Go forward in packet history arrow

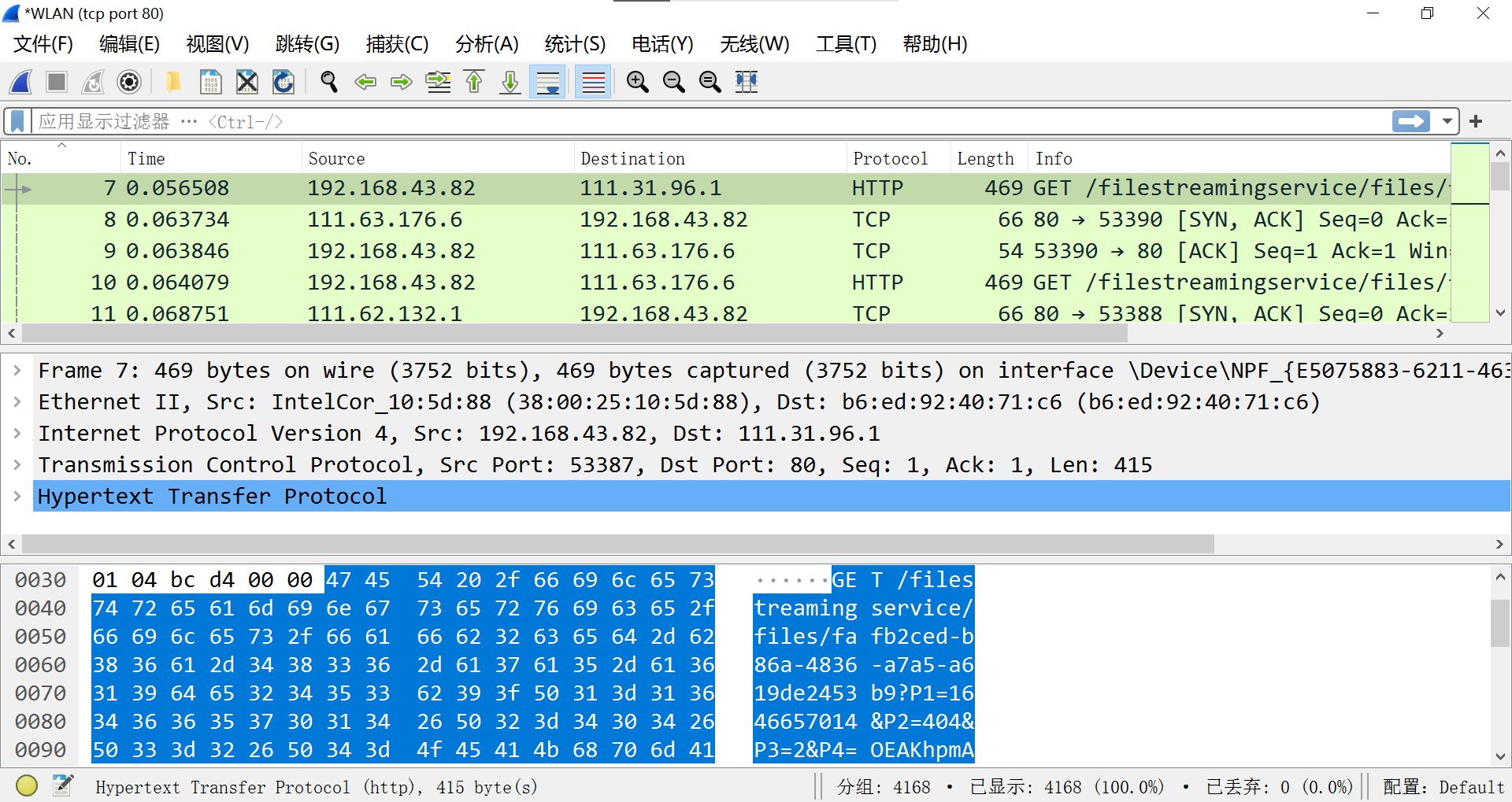pos(402,82)
